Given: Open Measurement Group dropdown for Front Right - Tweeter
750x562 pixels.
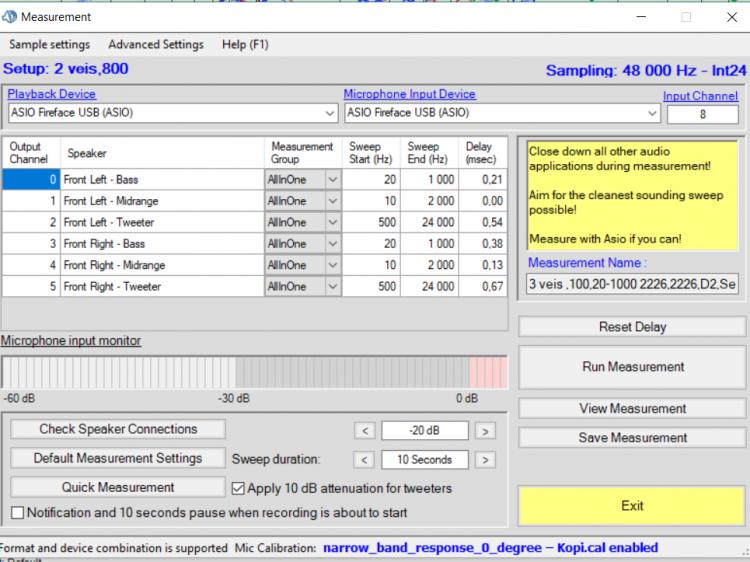Looking at the screenshot, I should 333,287.
